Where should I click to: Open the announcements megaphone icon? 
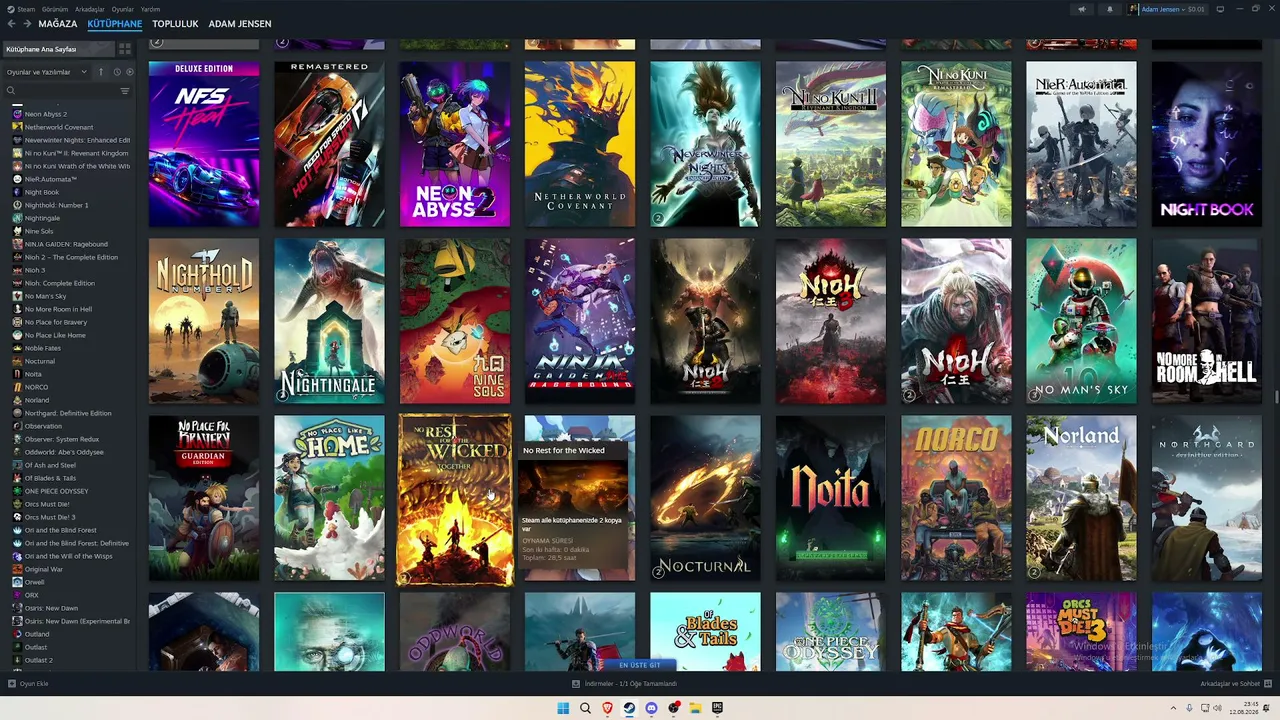[x=1082, y=9]
